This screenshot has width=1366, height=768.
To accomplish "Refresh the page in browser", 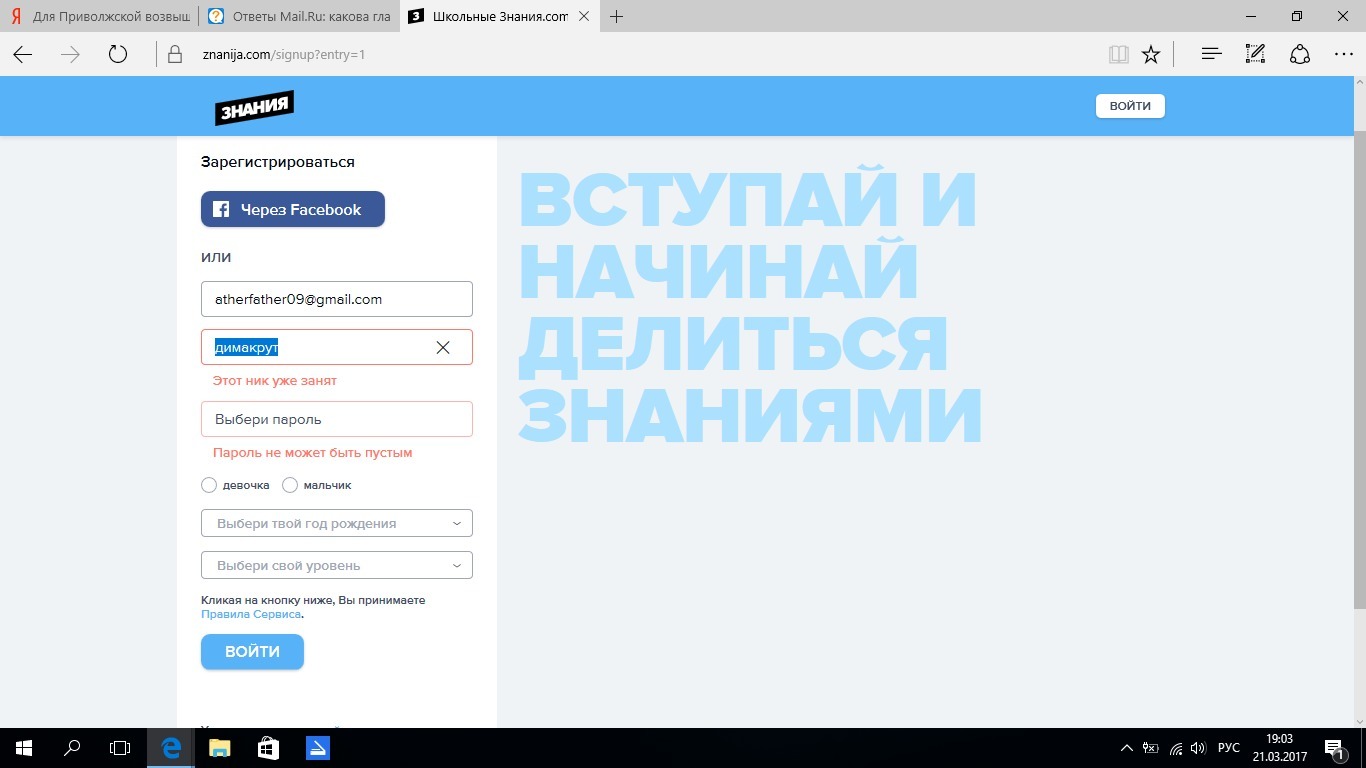I will pyautogui.click(x=118, y=55).
